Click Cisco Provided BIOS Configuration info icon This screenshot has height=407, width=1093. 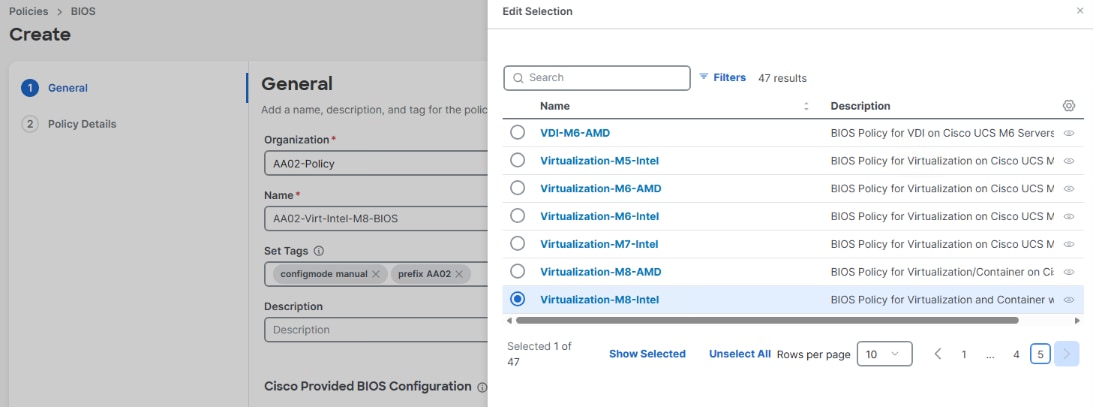point(482,387)
